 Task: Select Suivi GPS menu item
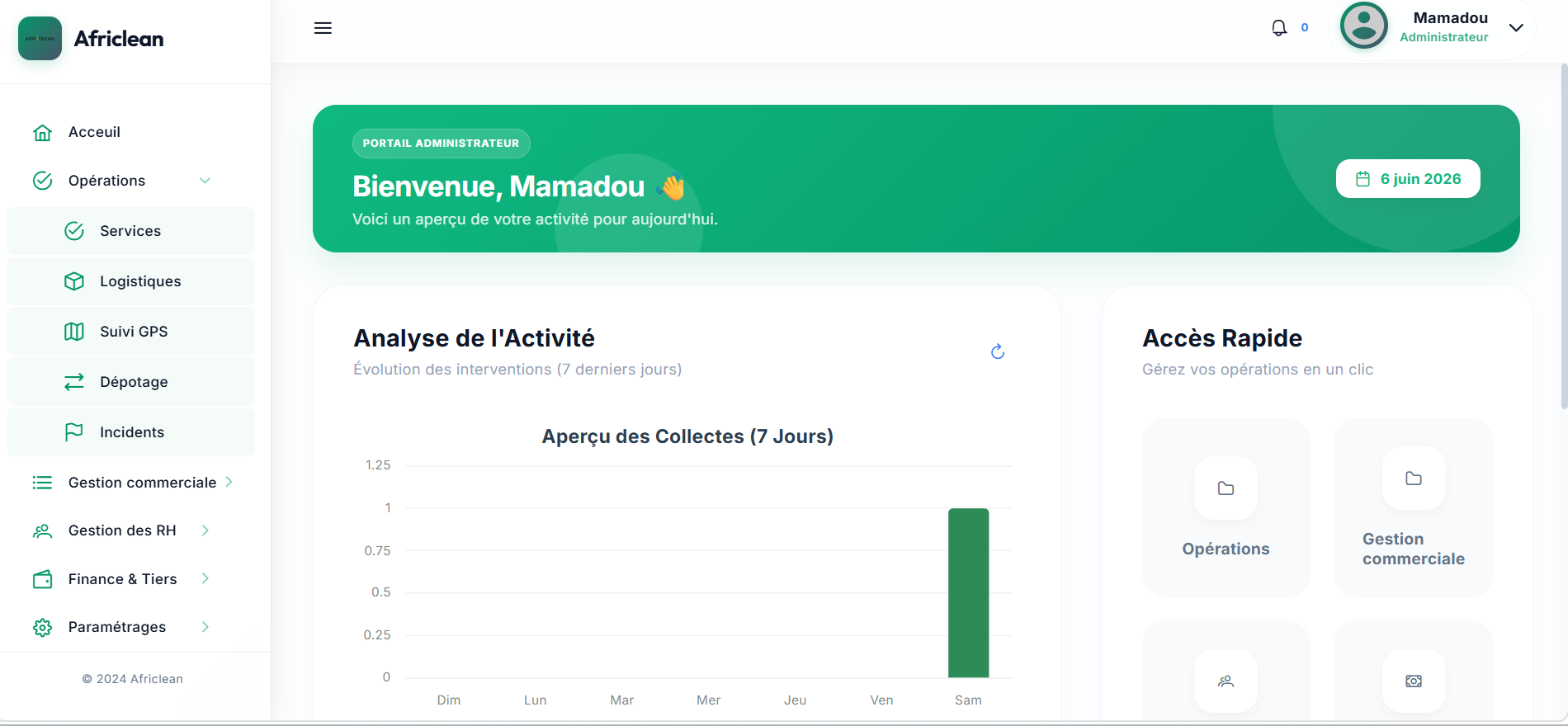tap(130, 332)
